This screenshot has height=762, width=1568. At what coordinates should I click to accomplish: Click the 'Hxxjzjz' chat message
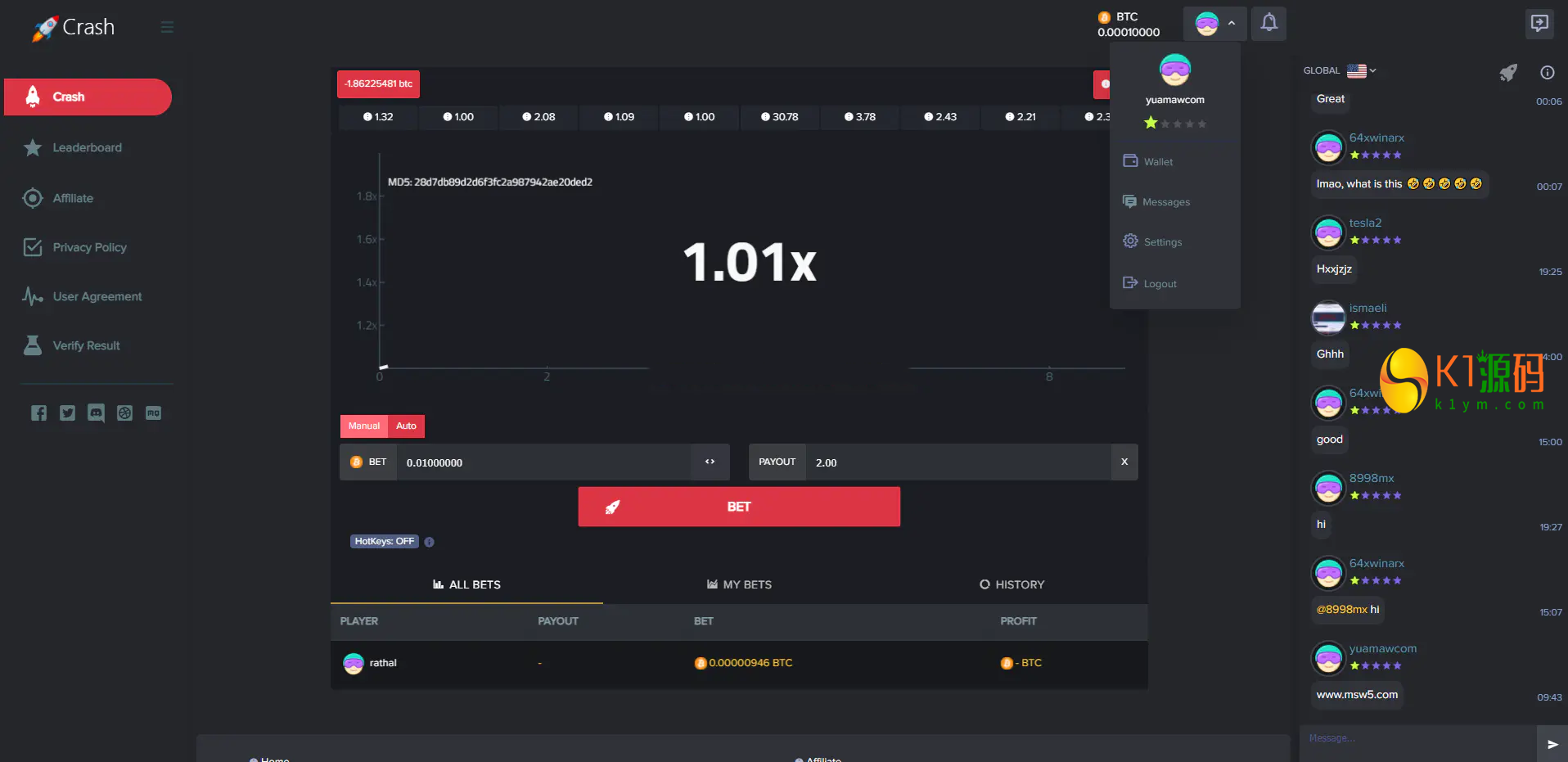pos(1334,269)
